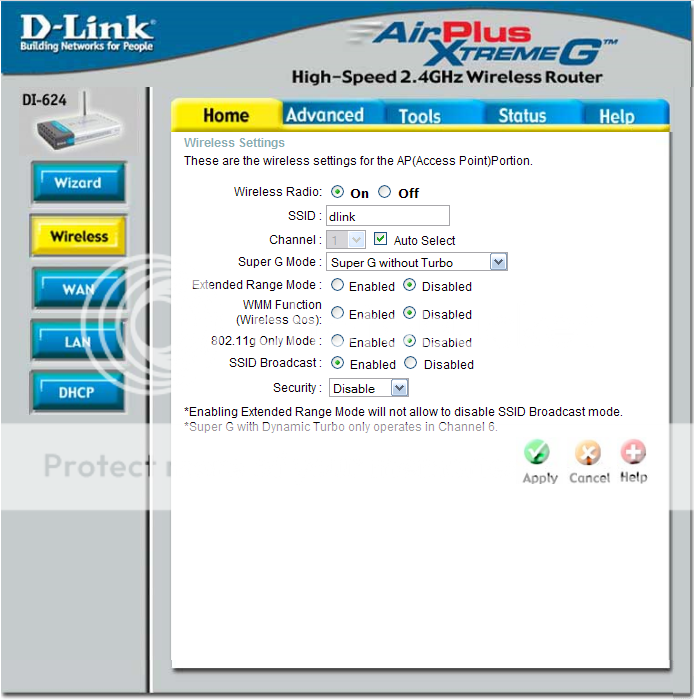Click the D-Link logo
The image size is (694, 700).
[x=87, y=34]
